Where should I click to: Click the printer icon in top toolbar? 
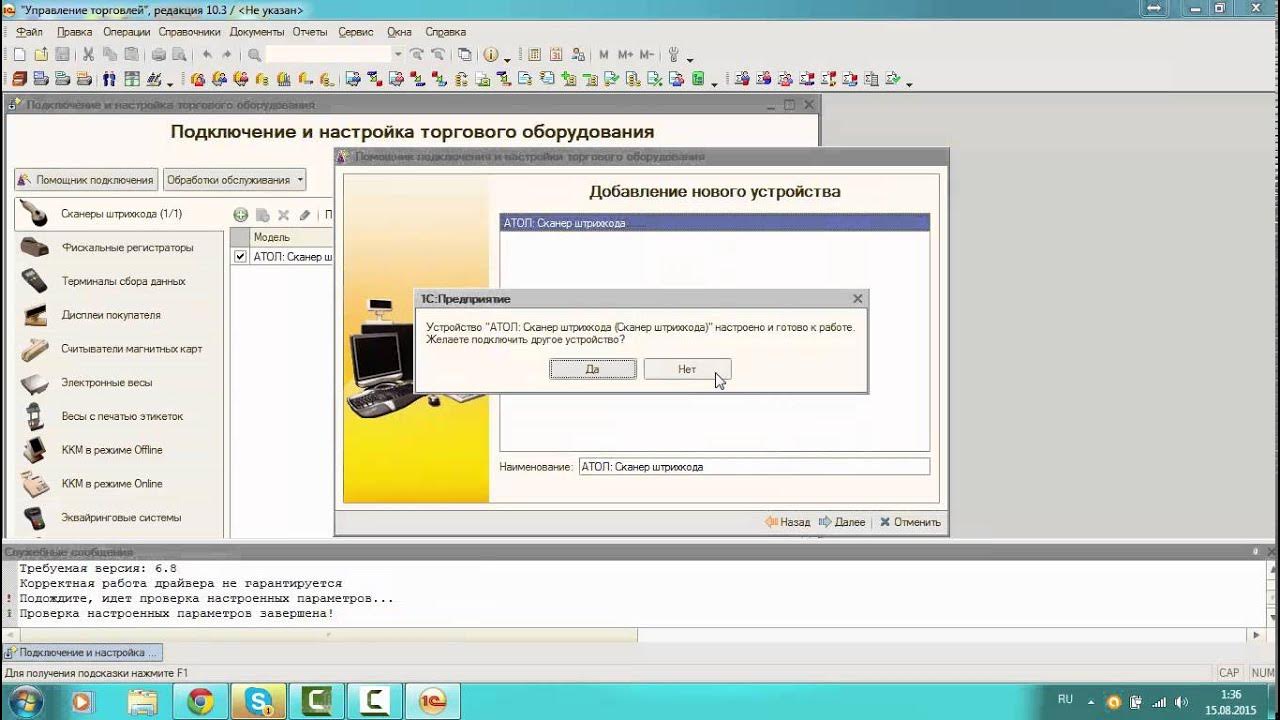[x=158, y=54]
